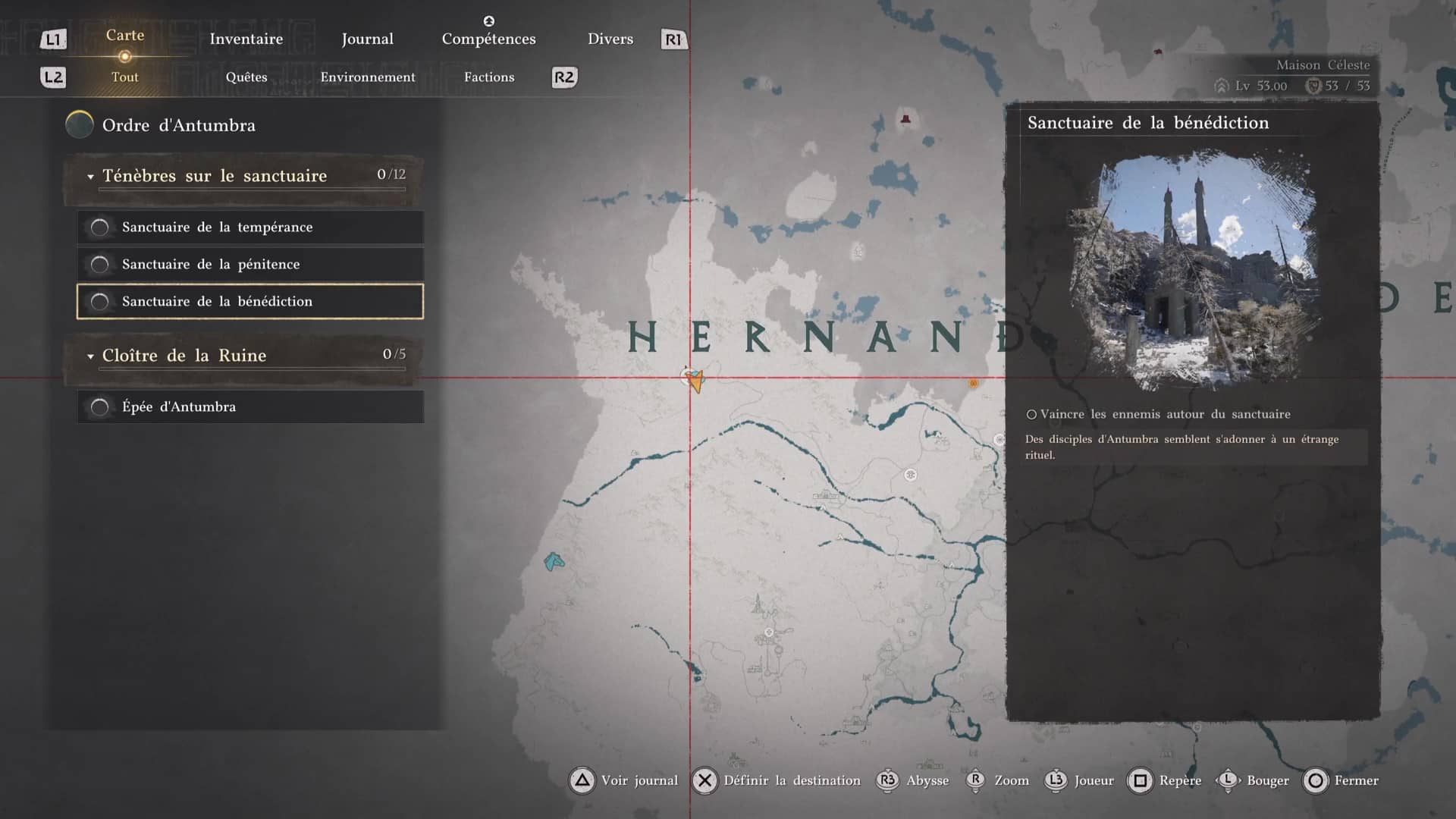Switch to the Compétences tab

[x=488, y=39]
